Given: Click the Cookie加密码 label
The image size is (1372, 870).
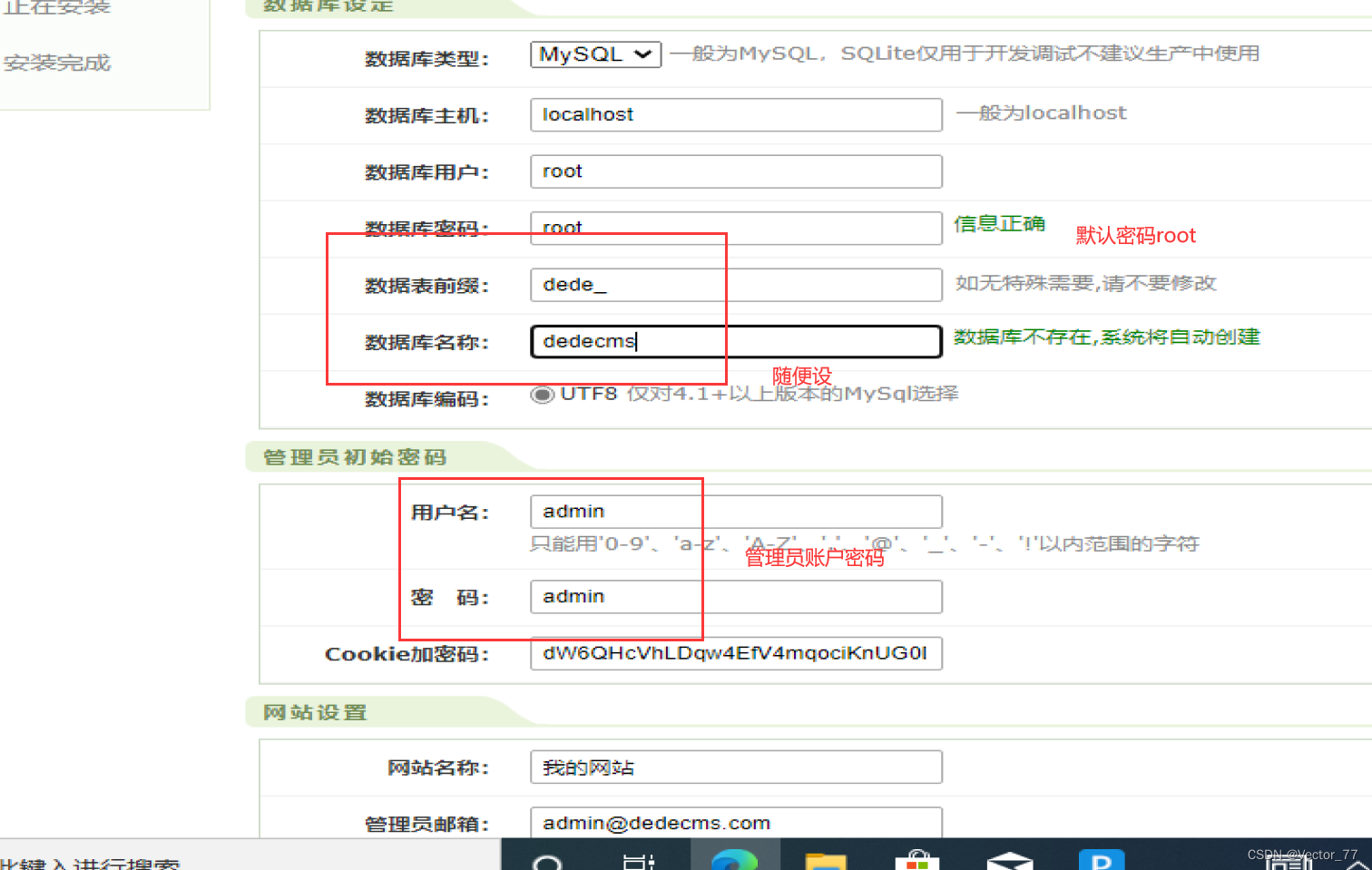Looking at the screenshot, I should pos(407,654).
